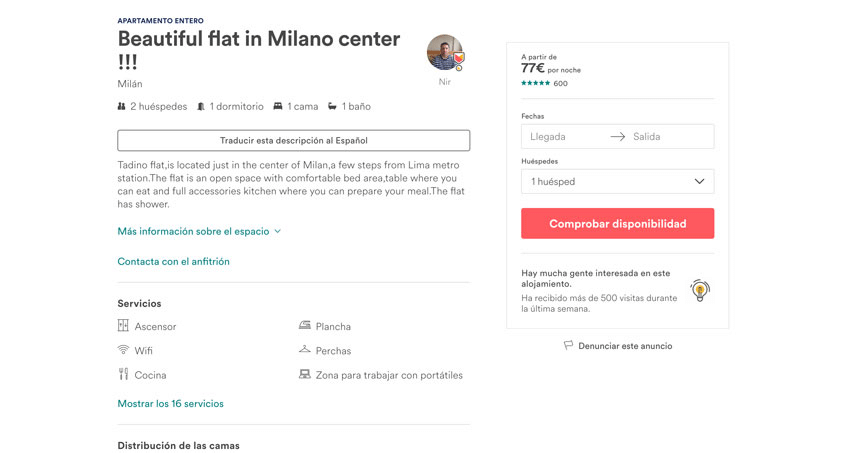This screenshot has height=453, width=850.
Task: Click Traducir esta descripción al Español button
Action: [294, 140]
